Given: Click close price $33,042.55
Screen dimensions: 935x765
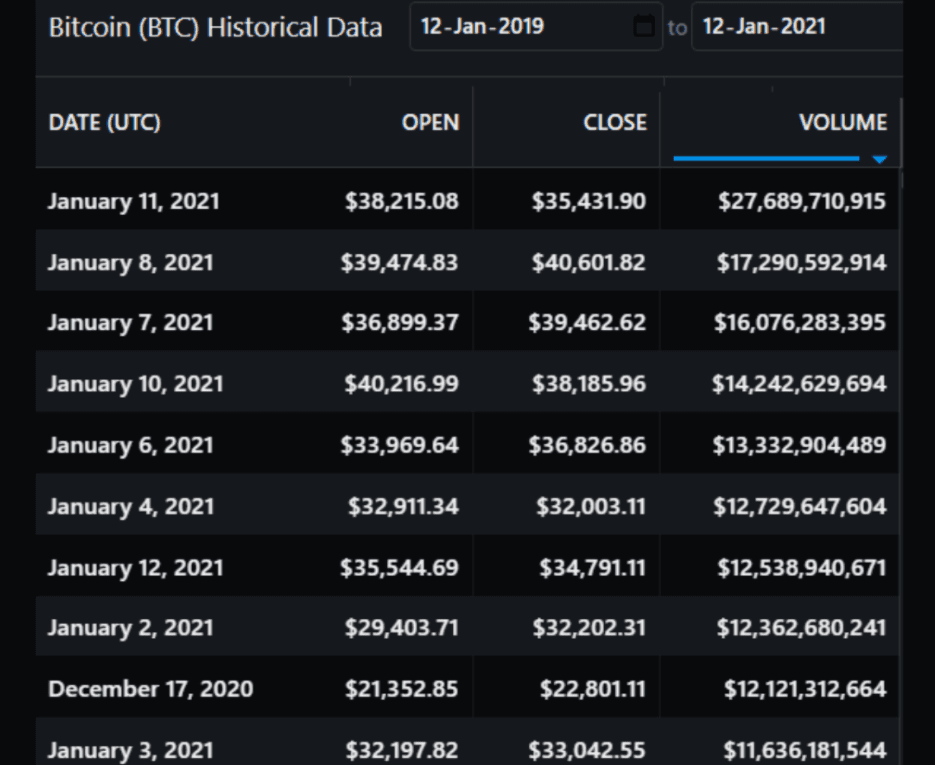Looking at the screenshot, I should tap(587, 749).
